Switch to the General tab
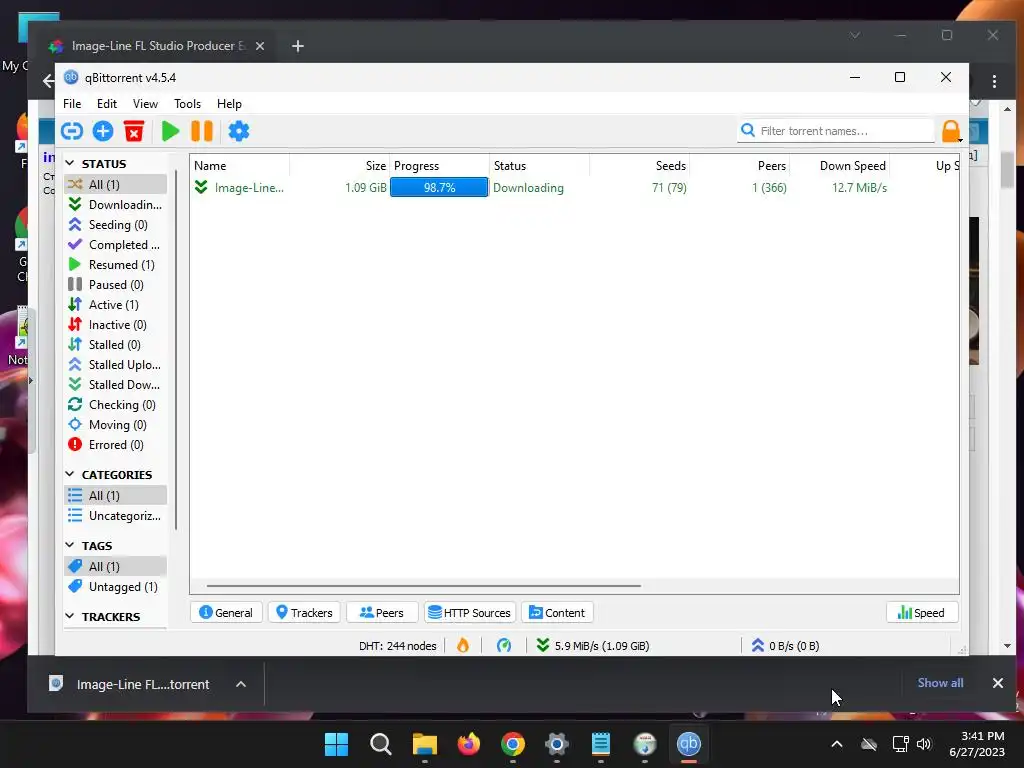 click(x=226, y=613)
